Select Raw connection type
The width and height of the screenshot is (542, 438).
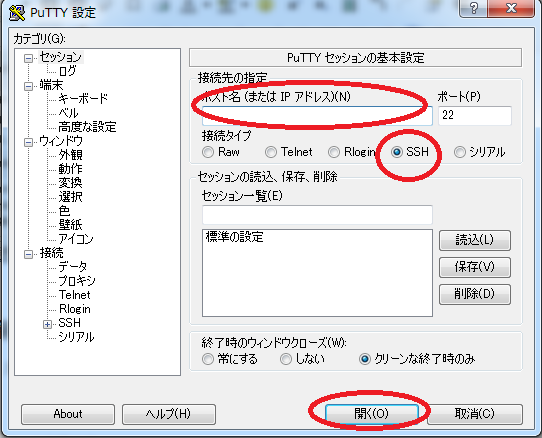[208, 152]
